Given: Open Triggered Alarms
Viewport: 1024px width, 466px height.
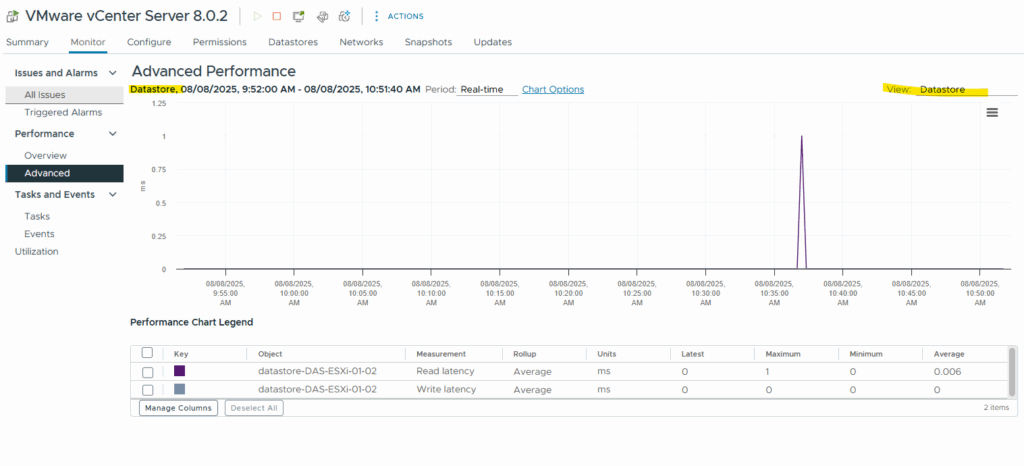Looking at the screenshot, I should click(x=63, y=112).
